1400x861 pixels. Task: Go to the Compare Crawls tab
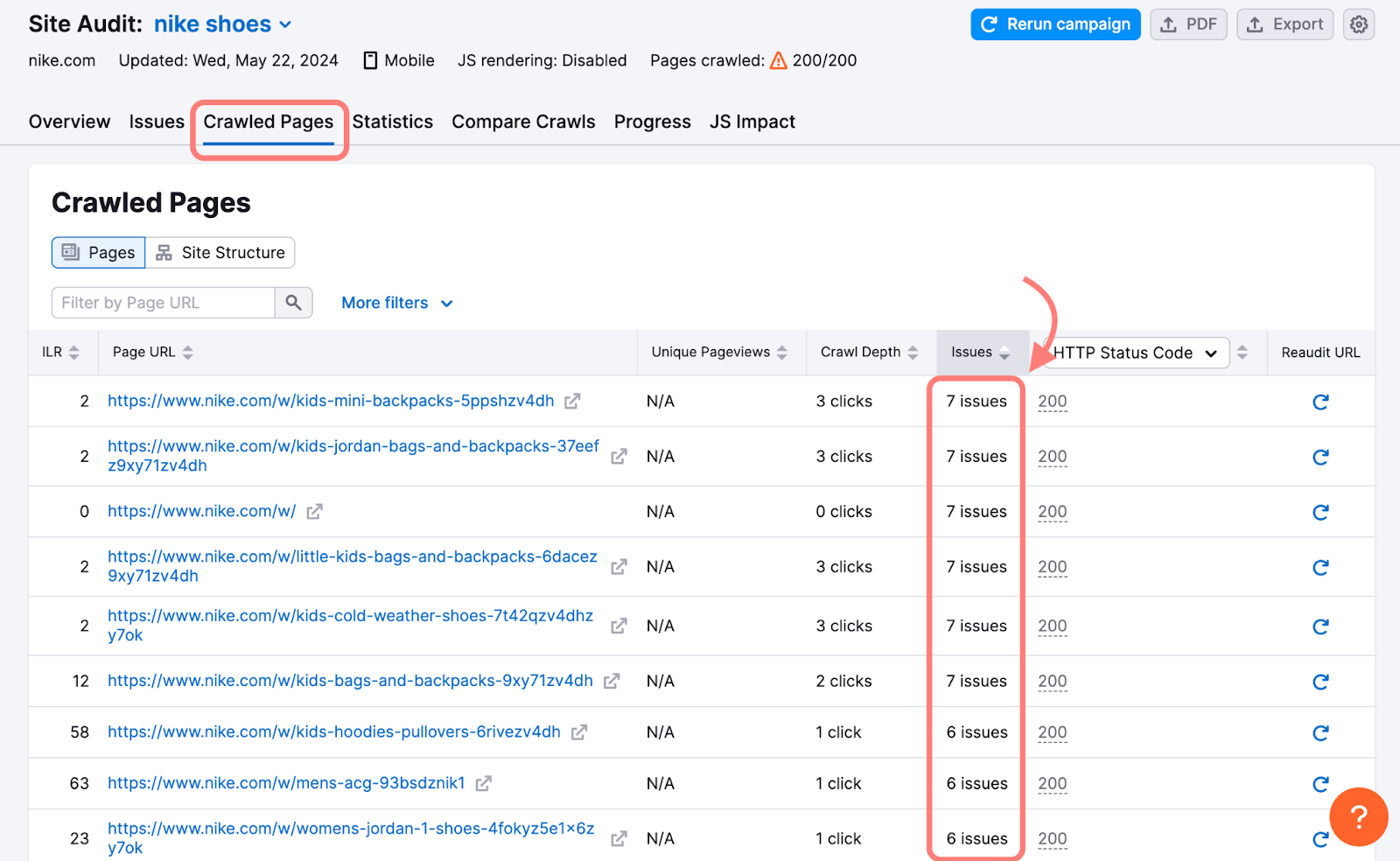[523, 122]
